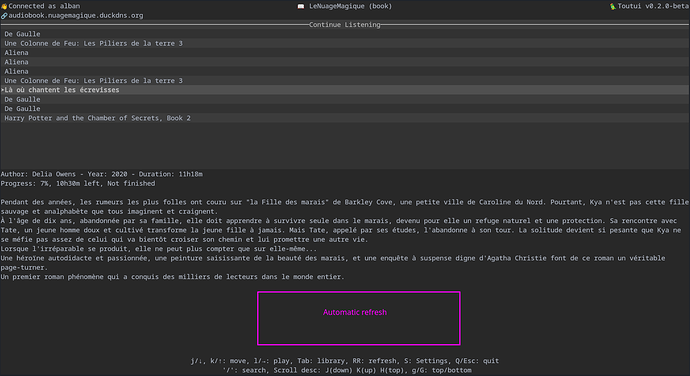690x376 pixels.
Task: Click the 'Tab: library' shortcut hint
Action: tap(321, 361)
